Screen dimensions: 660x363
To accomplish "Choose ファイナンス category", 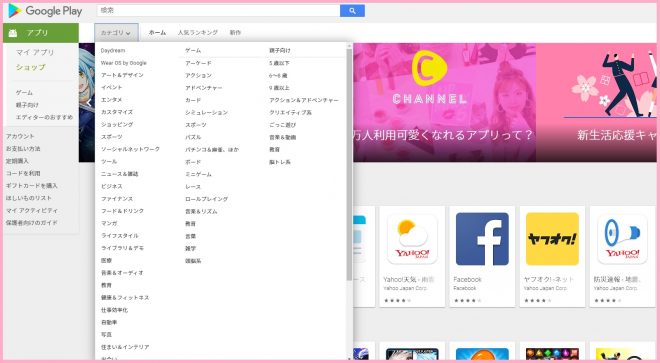I will click(117, 198).
